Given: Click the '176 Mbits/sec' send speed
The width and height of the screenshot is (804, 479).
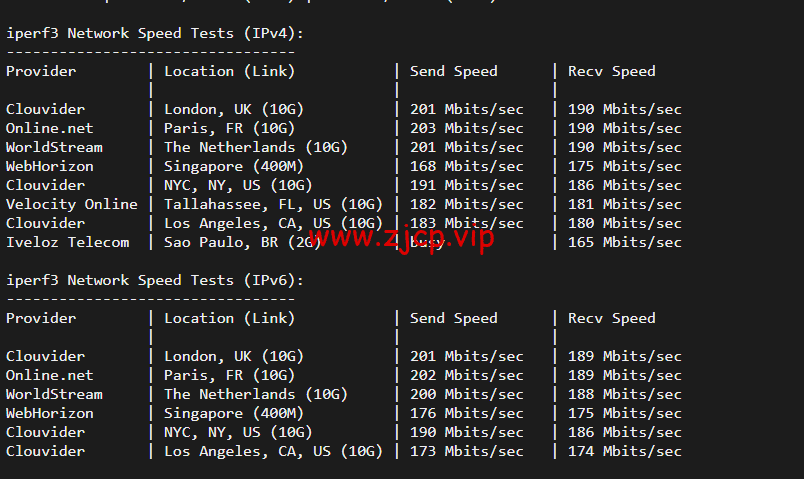Looking at the screenshot, I should click(467, 413).
